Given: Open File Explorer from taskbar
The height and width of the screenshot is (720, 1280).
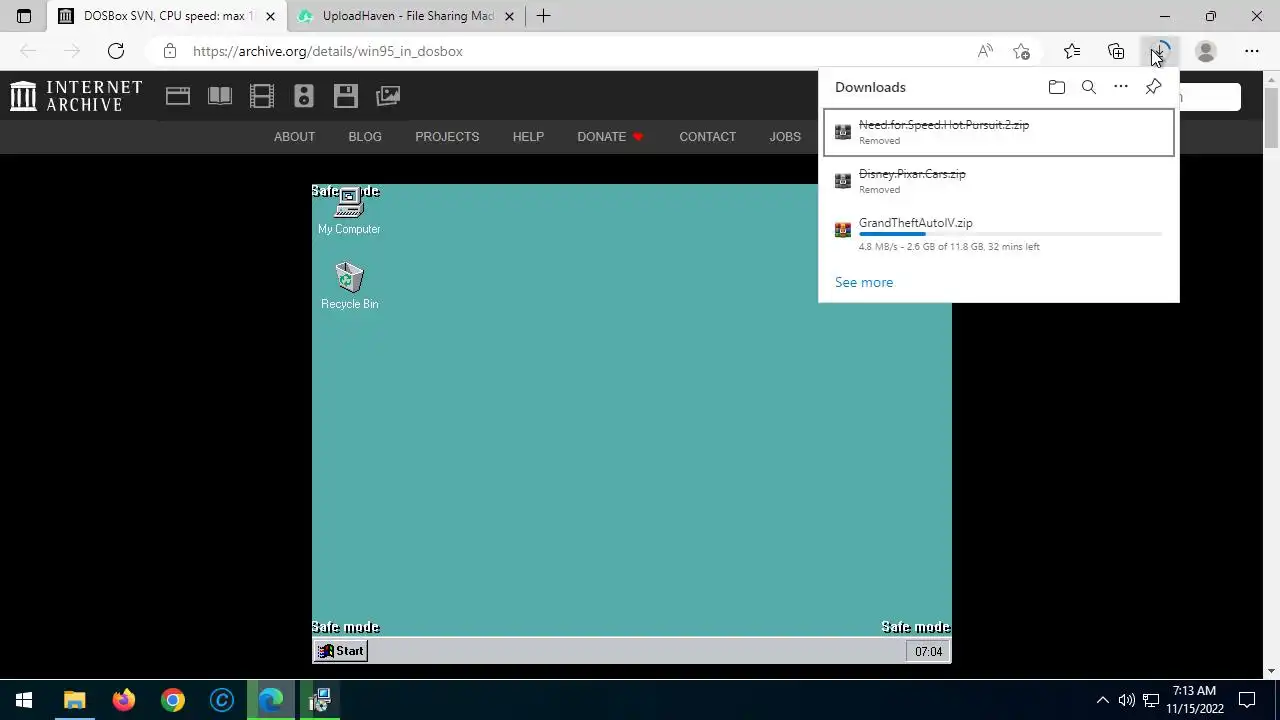Looking at the screenshot, I should (x=75, y=700).
